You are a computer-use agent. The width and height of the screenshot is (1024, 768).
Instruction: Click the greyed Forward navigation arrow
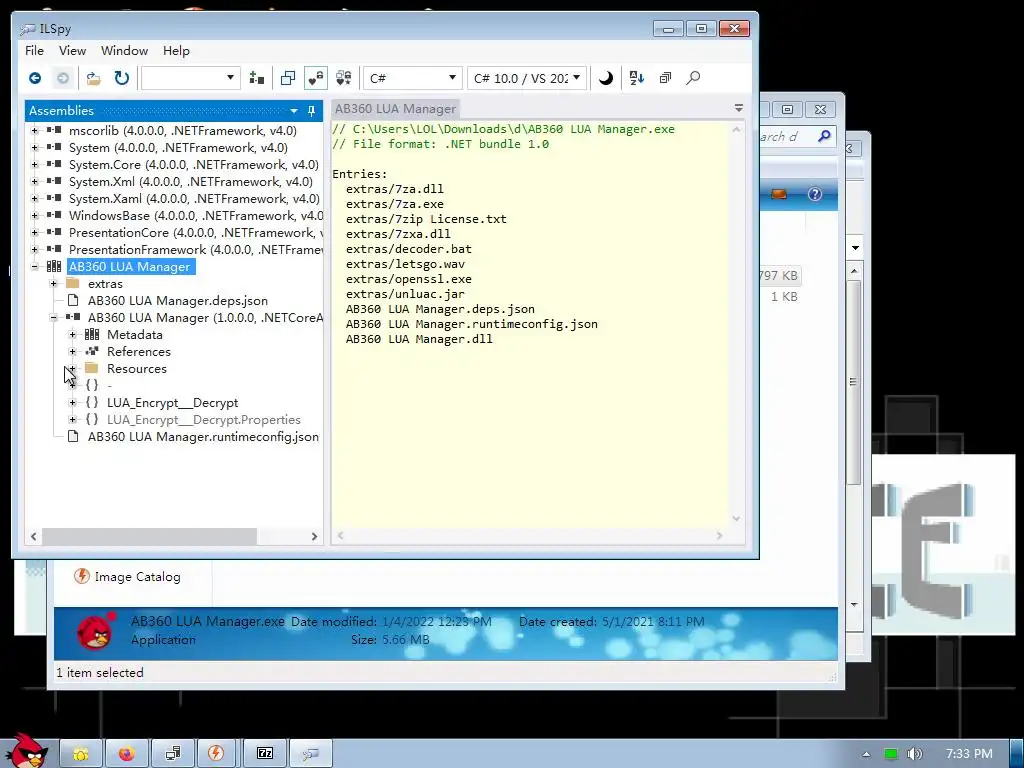click(x=63, y=78)
